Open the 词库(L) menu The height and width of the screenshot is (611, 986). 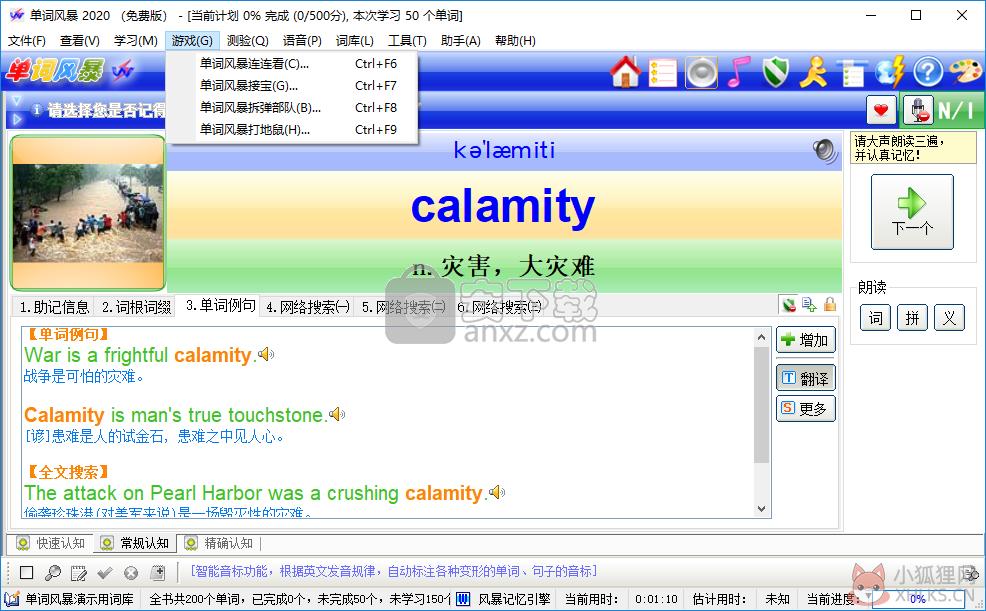355,41
